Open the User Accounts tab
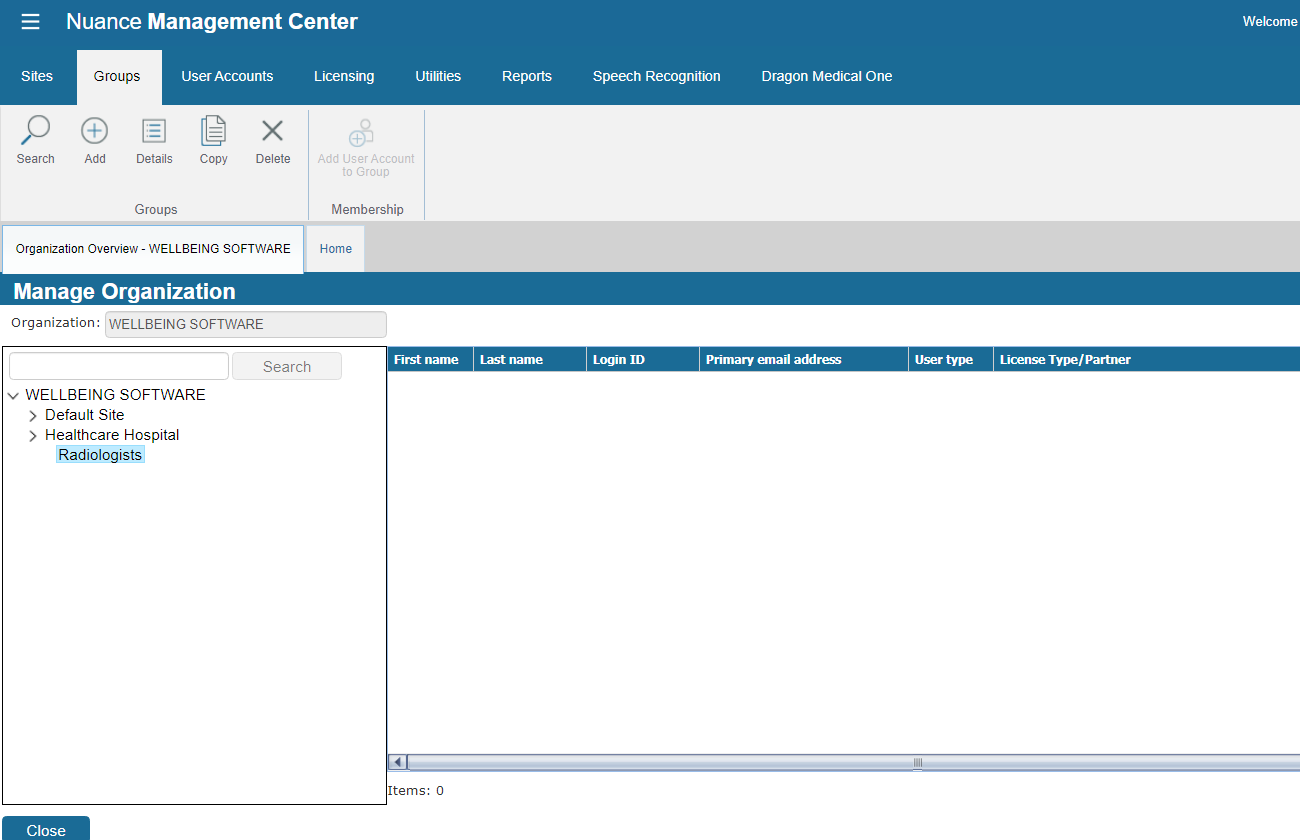 (x=227, y=76)
